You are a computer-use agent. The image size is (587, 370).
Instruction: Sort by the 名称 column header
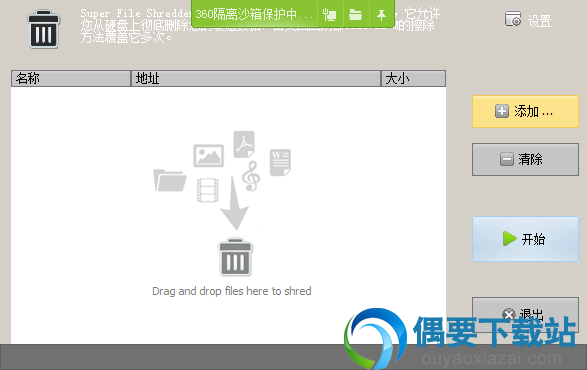point(71,78)
